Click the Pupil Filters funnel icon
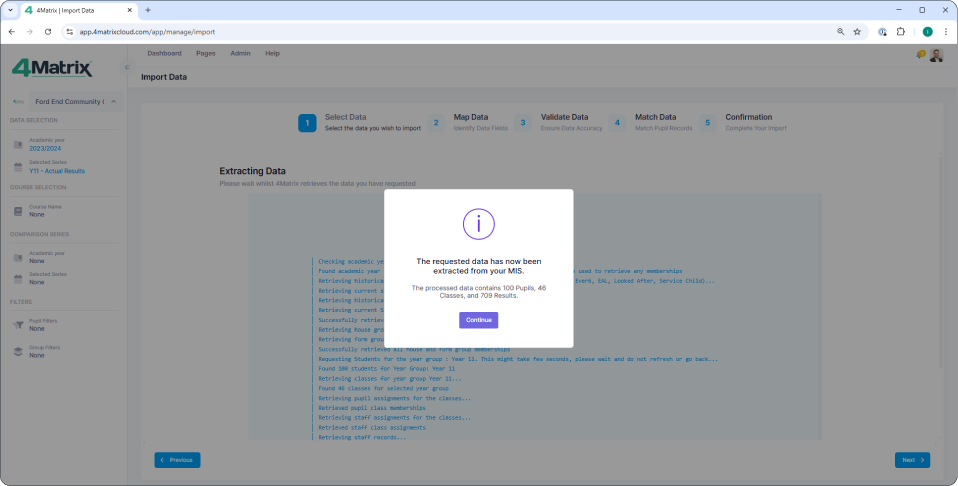958x486 pixels. 18,324
